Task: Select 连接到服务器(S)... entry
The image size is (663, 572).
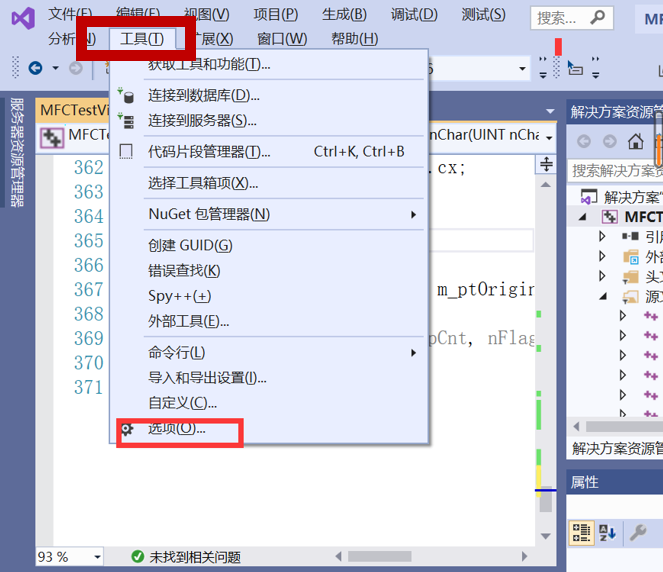Action: (x=269, y=121)
